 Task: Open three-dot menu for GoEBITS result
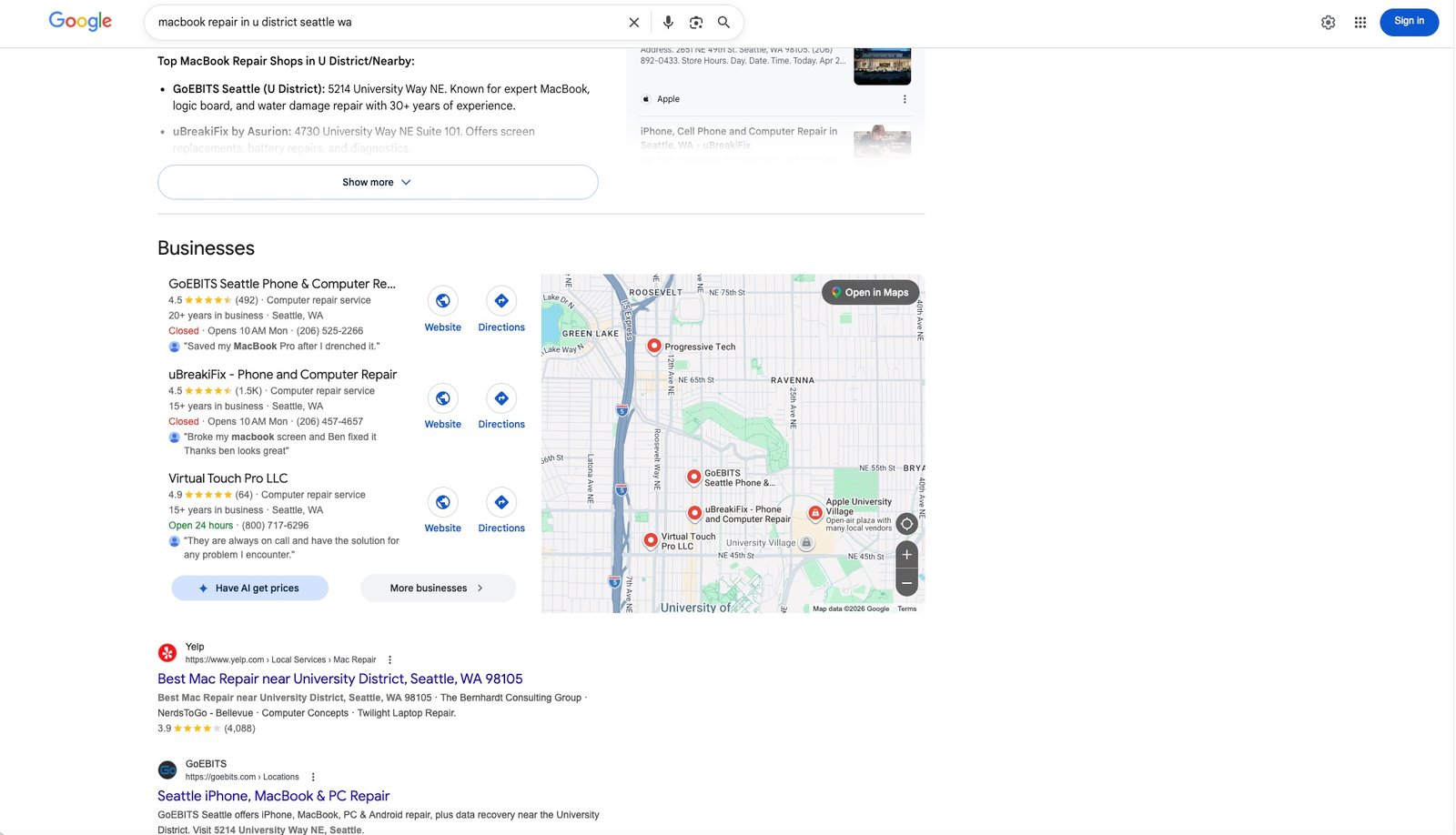tap(313, 777)
